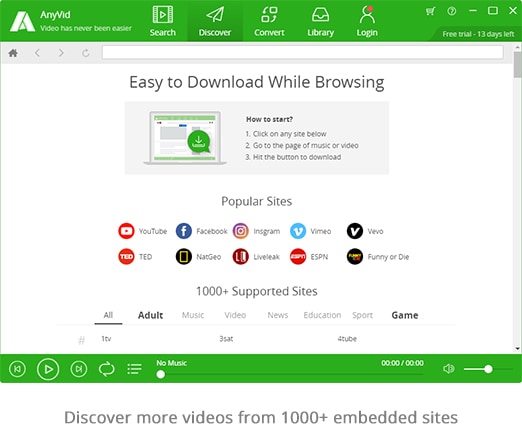This screenshot has width=522, height=424.
Task: Select the Sport sites tab
Action: (x=362, y=315)
